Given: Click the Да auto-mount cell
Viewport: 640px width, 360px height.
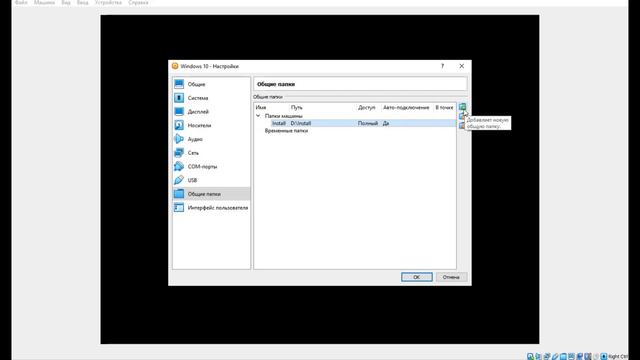Looking at the screenshot, I should (x=386, y=123).
